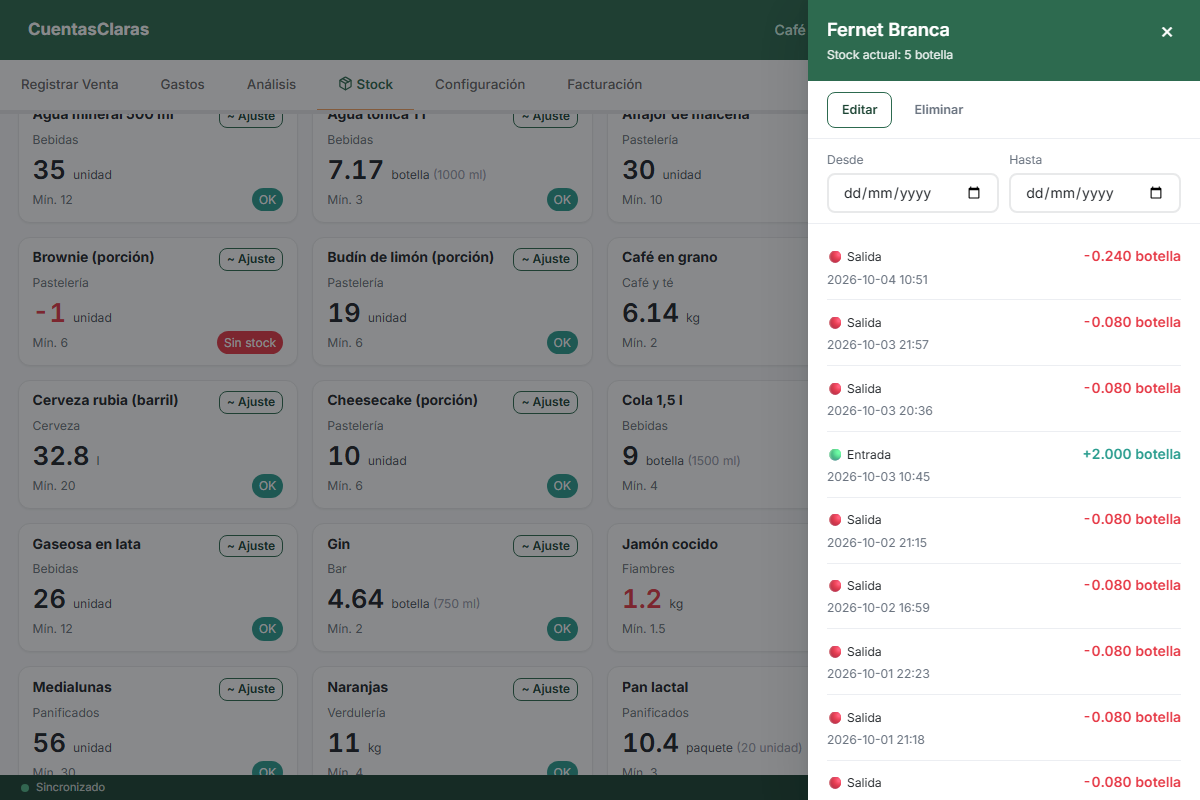Click Ajuste on the Gin card

coord(545,546)
